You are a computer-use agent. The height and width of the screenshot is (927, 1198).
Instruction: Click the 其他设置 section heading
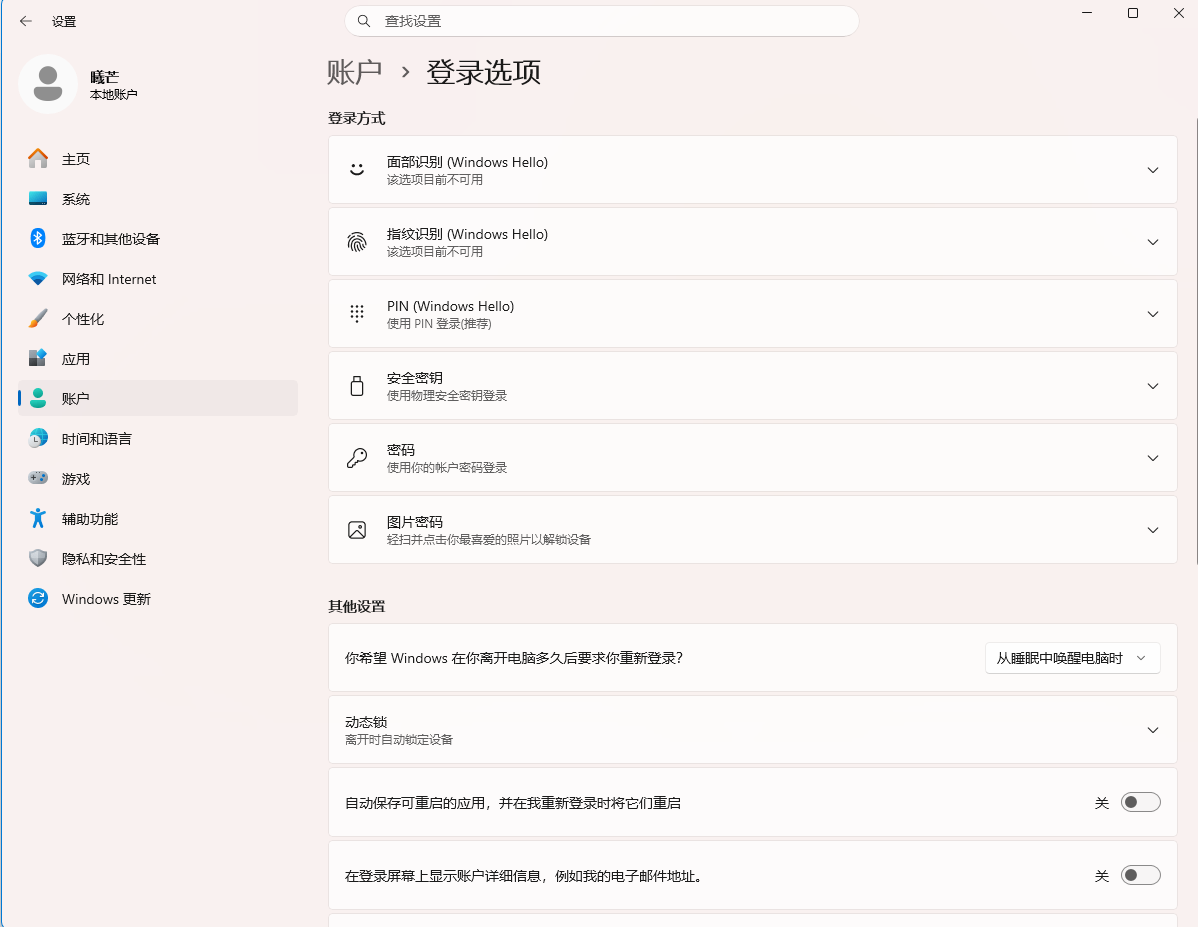(356, 607)
